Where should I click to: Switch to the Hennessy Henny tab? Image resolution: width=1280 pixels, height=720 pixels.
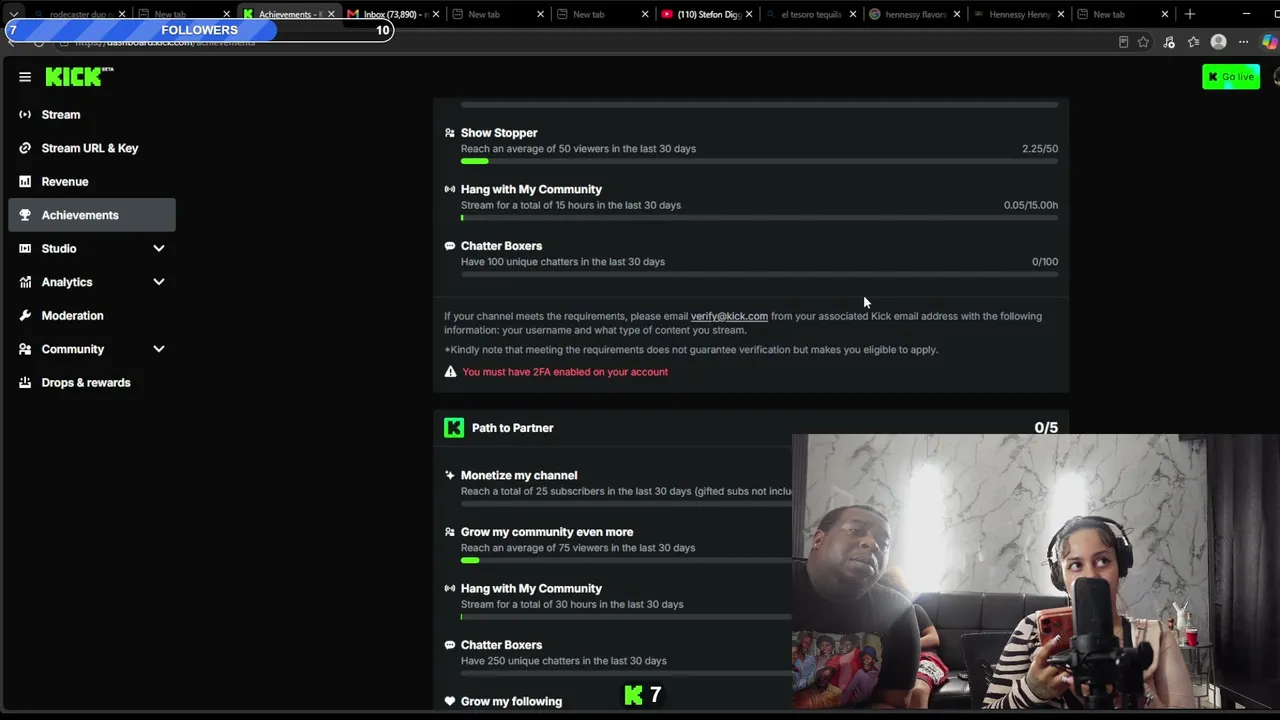(x=1018, y=15)
